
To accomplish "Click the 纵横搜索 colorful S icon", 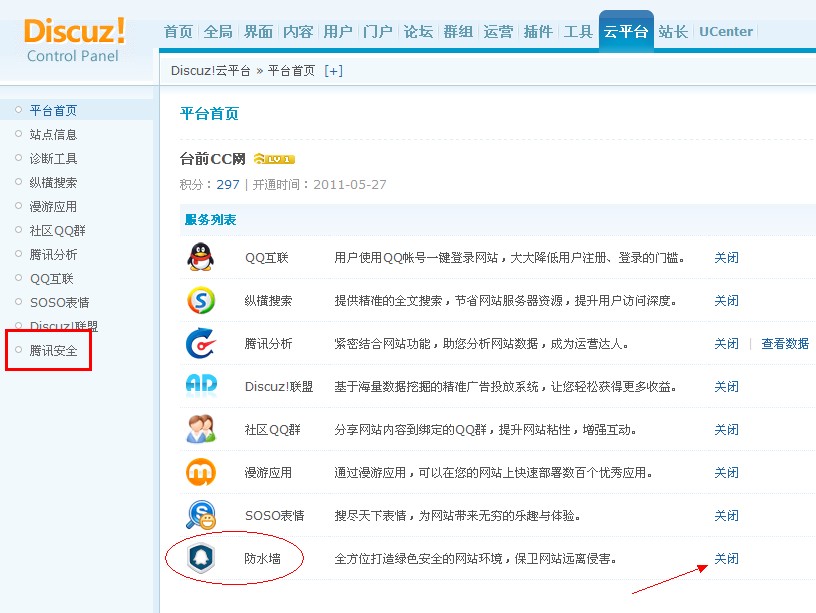I will coord(201,300).
